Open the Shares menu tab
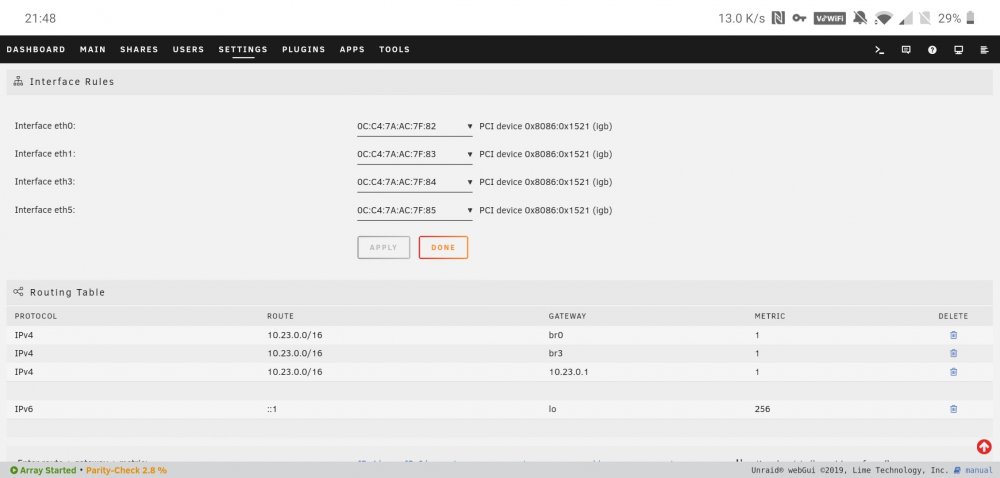Screen dimensions: 1000x478 (x=139, y=50)
